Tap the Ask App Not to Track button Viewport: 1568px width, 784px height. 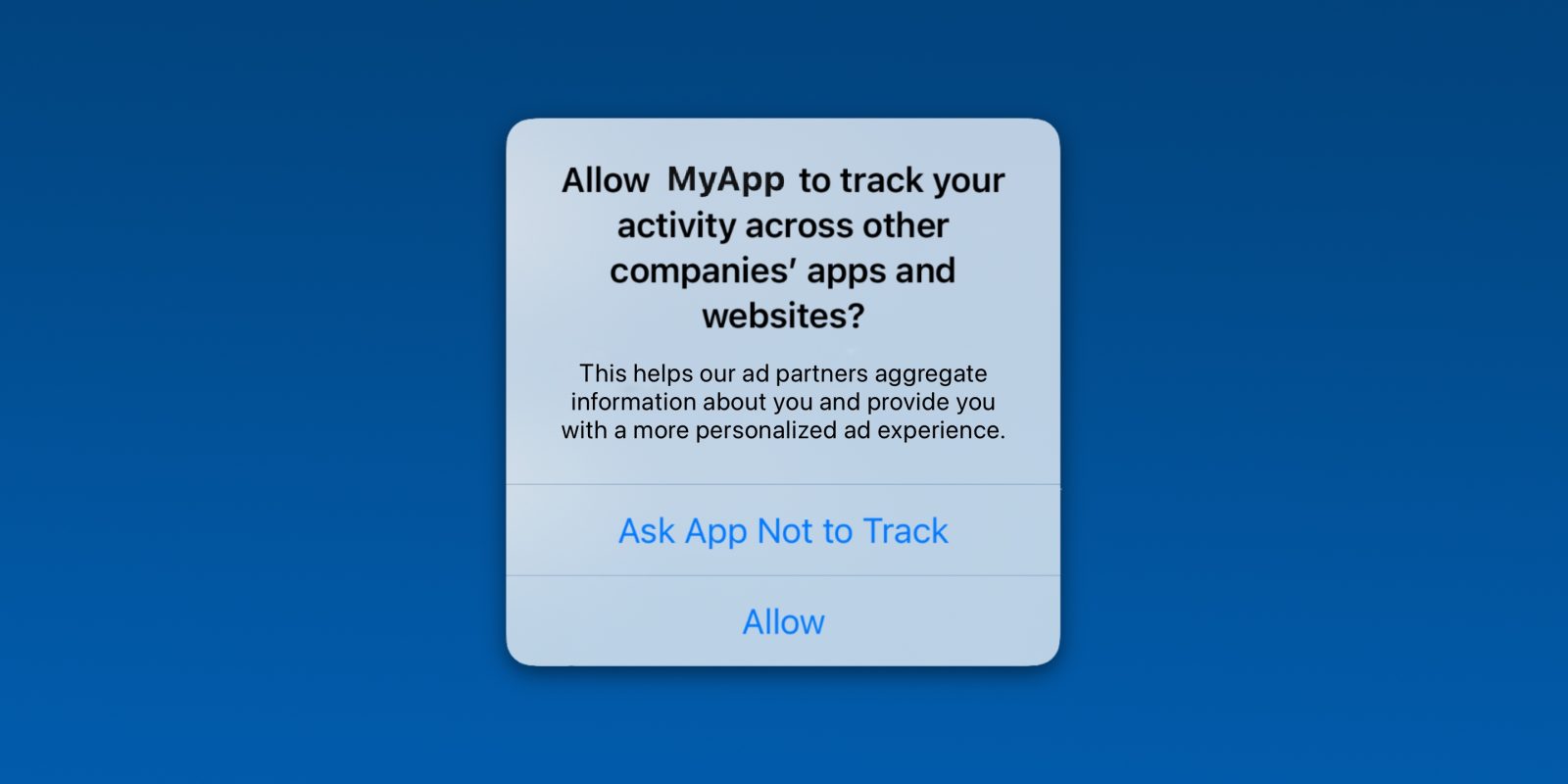(783, 530)
